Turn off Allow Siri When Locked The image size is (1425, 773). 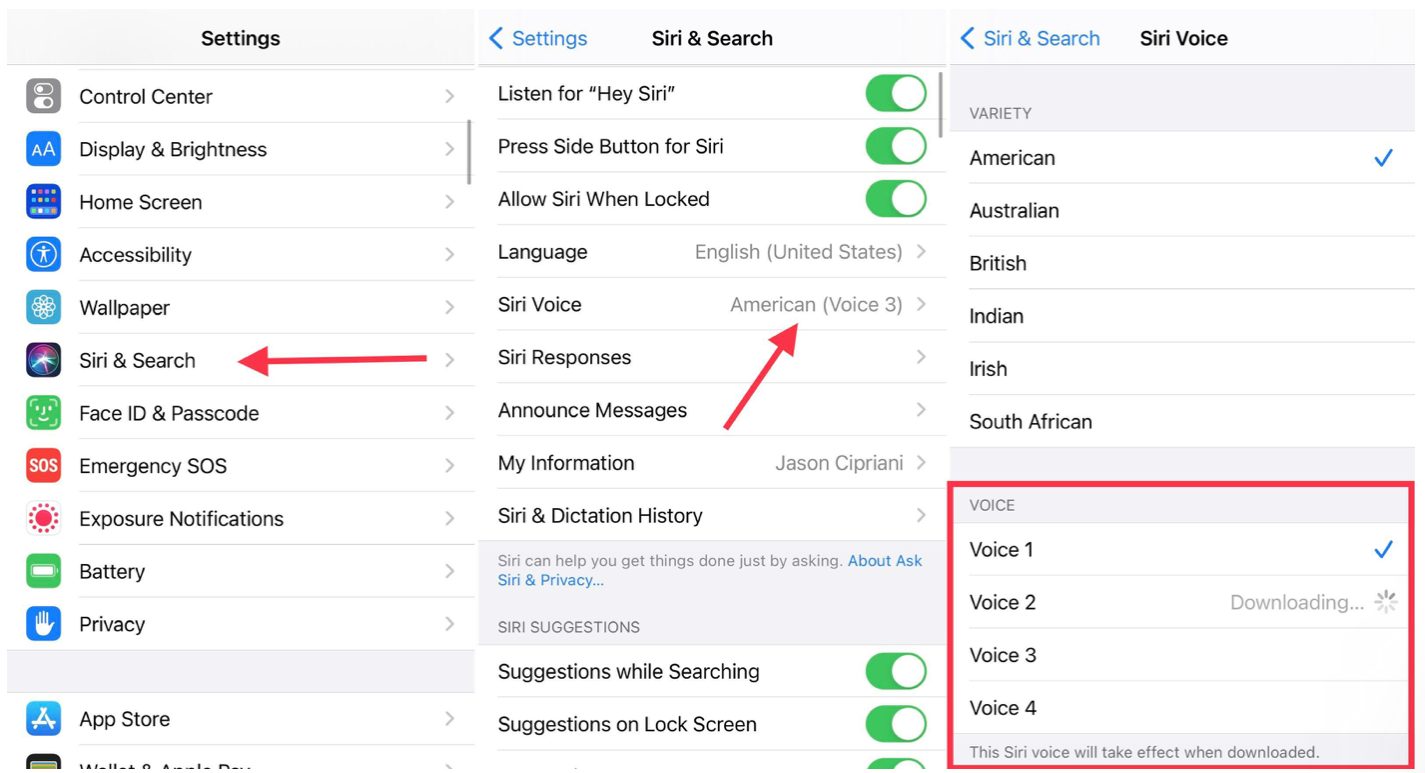pos(896,199)
